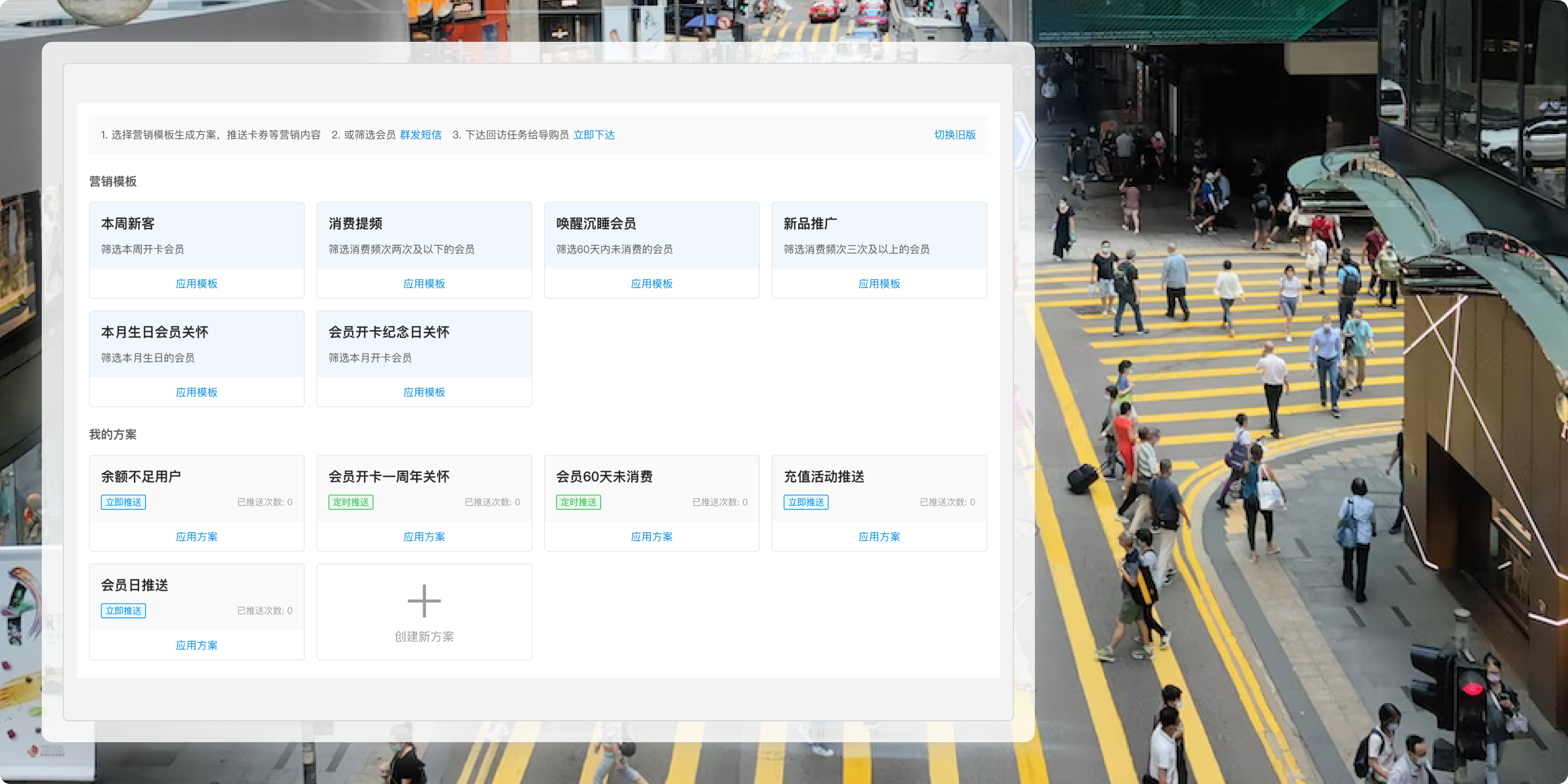Click the 创建新方案 label

click(x=424, y=636)
